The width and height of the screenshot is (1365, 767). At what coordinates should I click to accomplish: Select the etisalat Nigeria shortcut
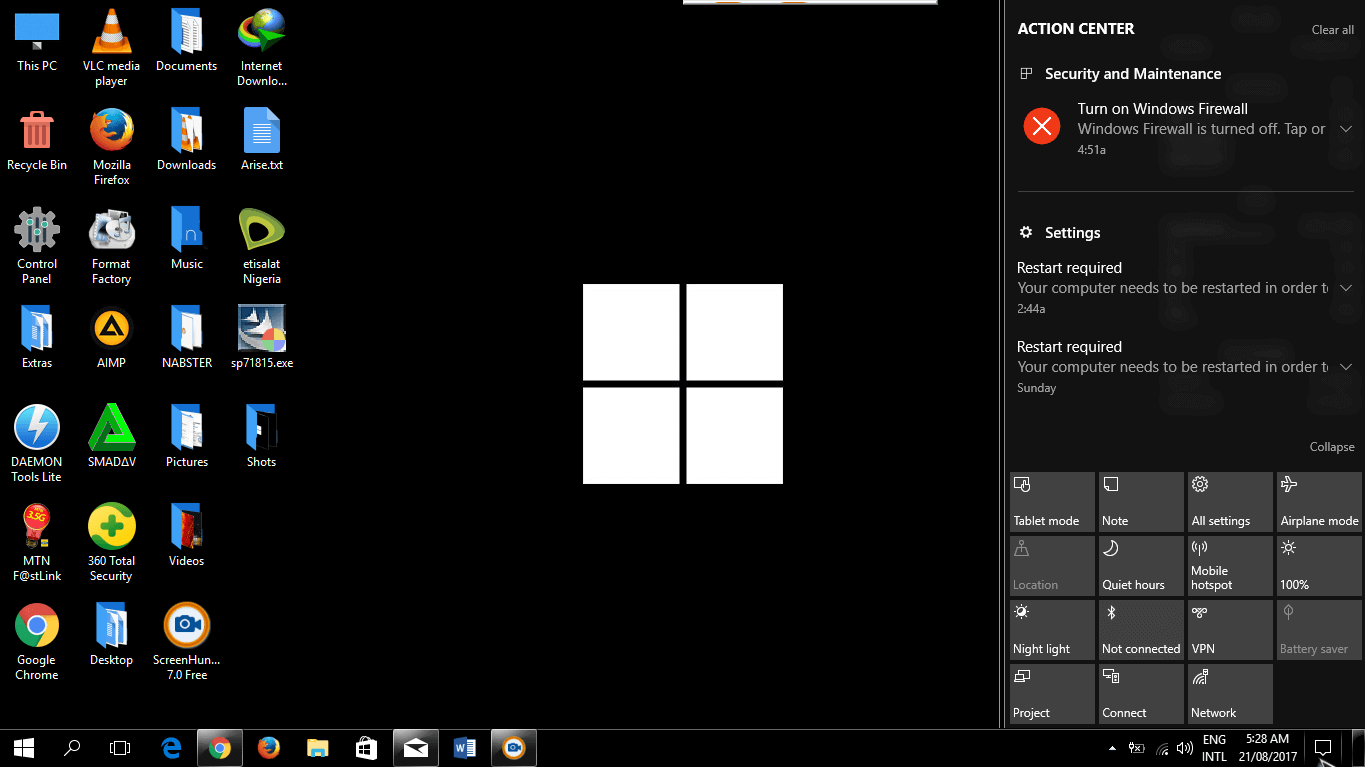click(x=261, y=246)
